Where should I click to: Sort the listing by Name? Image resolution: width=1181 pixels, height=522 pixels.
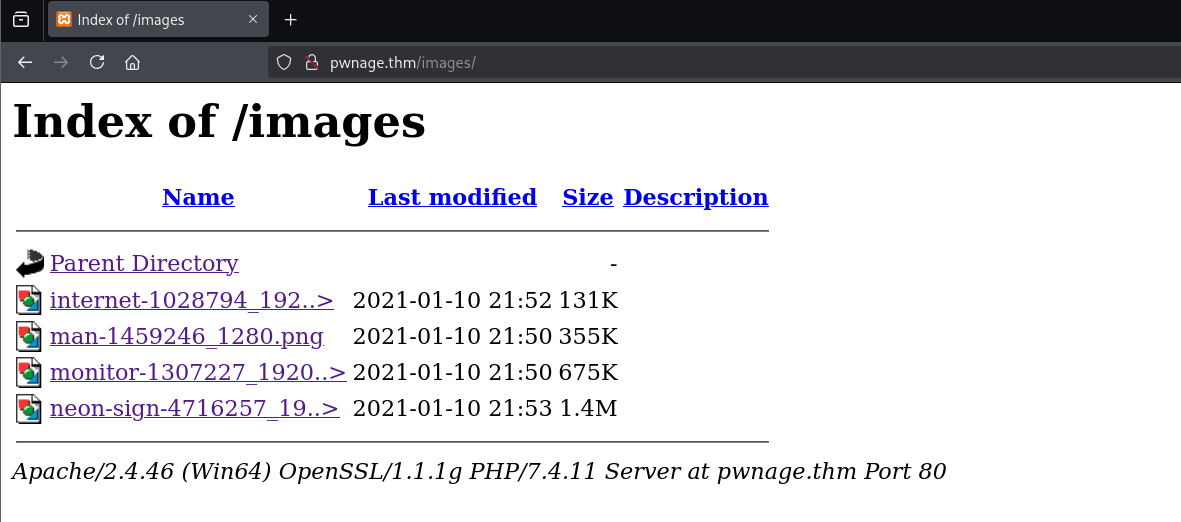[x=198, y=197]
